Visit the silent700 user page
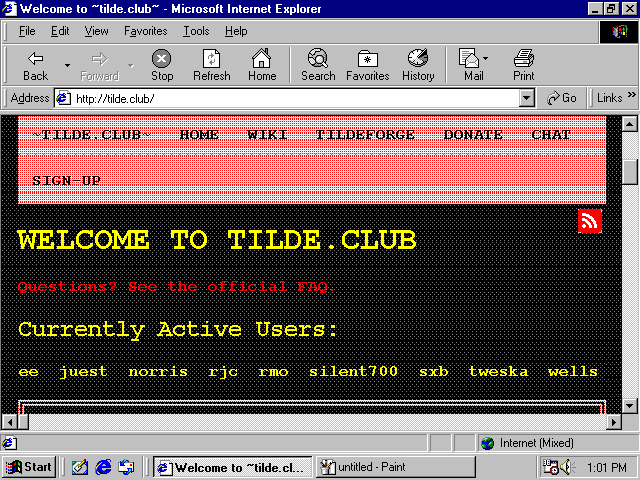Image resolution: width=640 pixels, height=480 pixels. 353,372
